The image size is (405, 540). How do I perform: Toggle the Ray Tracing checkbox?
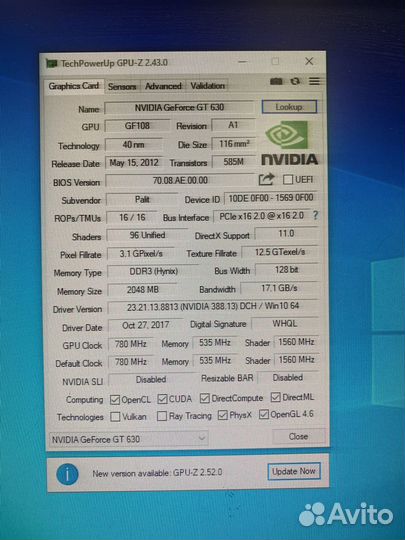(x=162, y=416)
